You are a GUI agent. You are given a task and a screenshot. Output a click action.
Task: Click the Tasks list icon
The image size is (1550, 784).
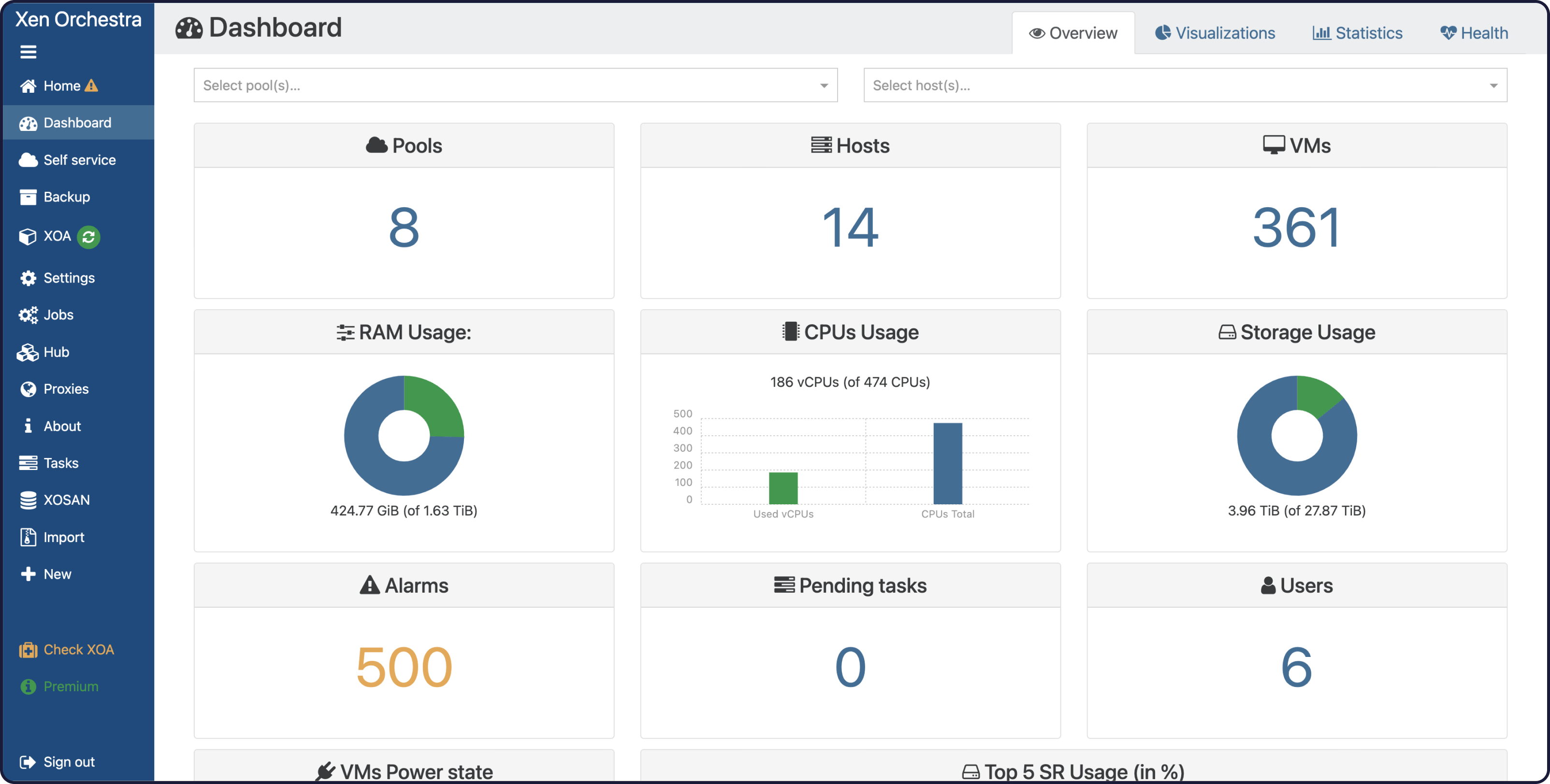point(29,463)
